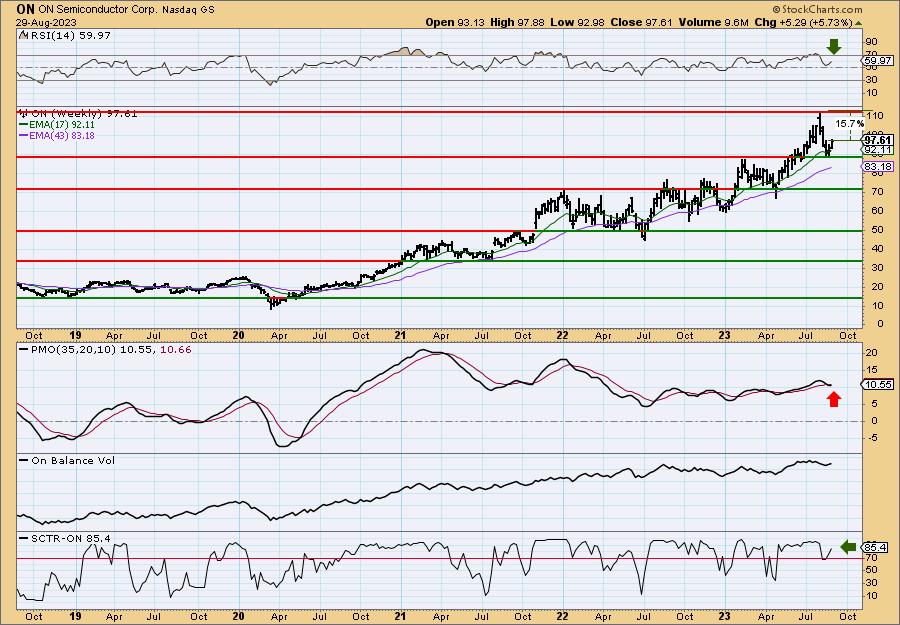Click the ON (Weekly) 97.61 price panel label
The width and height of the screenshot is (900, 625).
(84, 114)
